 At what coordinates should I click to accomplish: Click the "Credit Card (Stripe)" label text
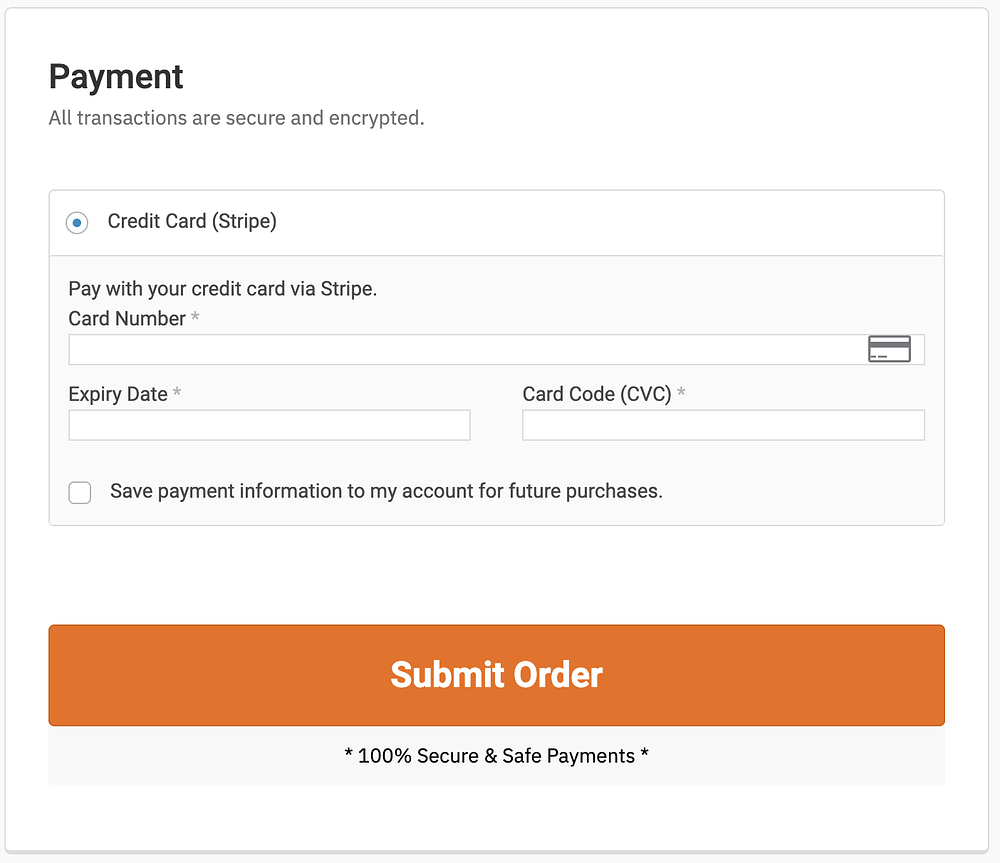coord(192,222)
